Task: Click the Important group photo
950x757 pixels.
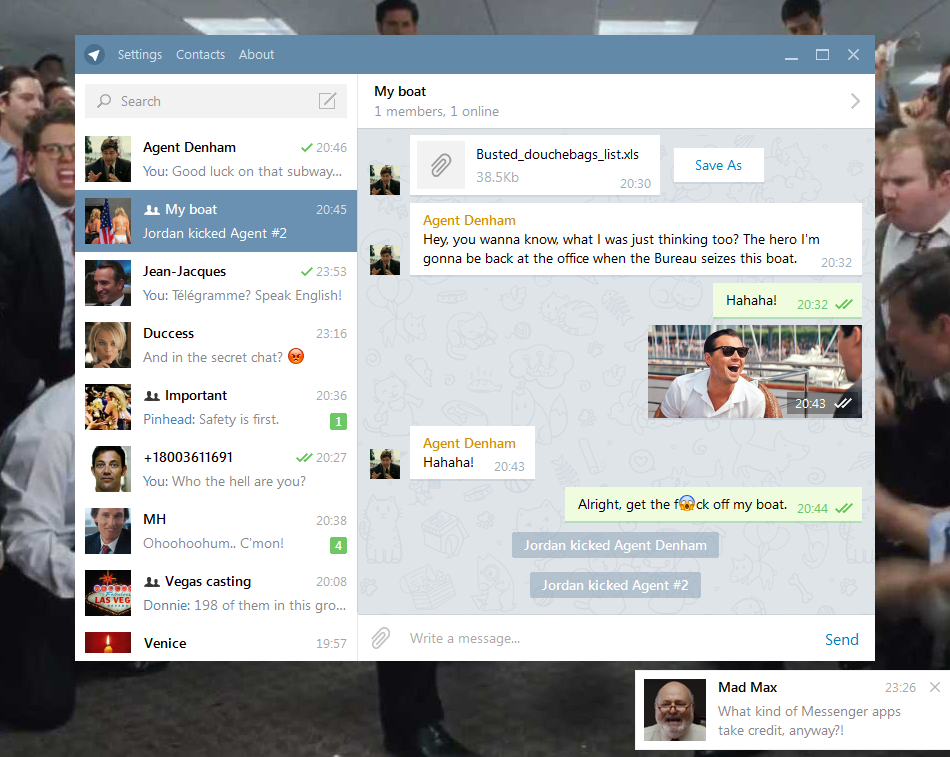Action: click(108, 407)
